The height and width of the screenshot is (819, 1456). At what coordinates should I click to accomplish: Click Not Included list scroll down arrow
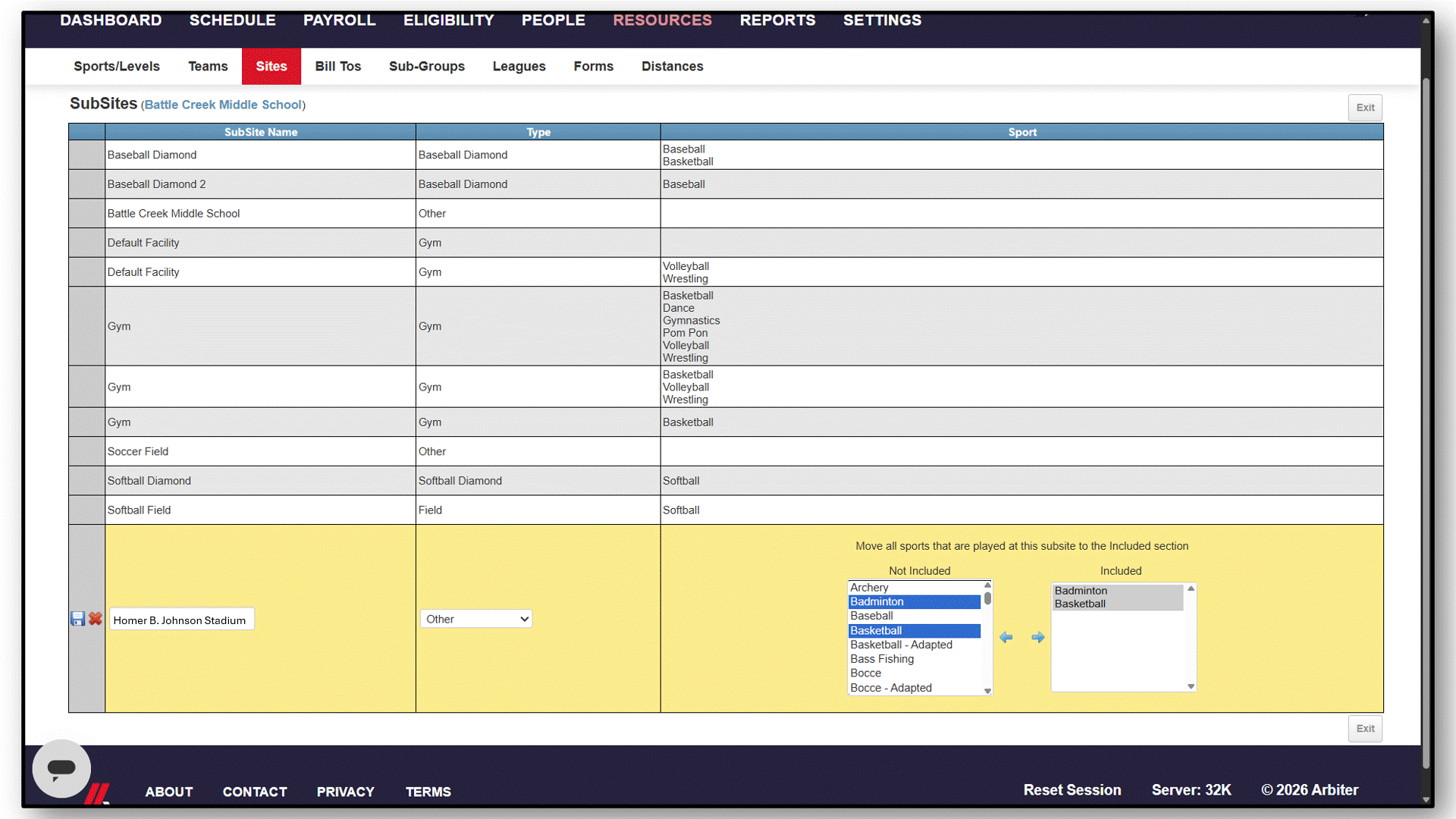click(987, 691)
